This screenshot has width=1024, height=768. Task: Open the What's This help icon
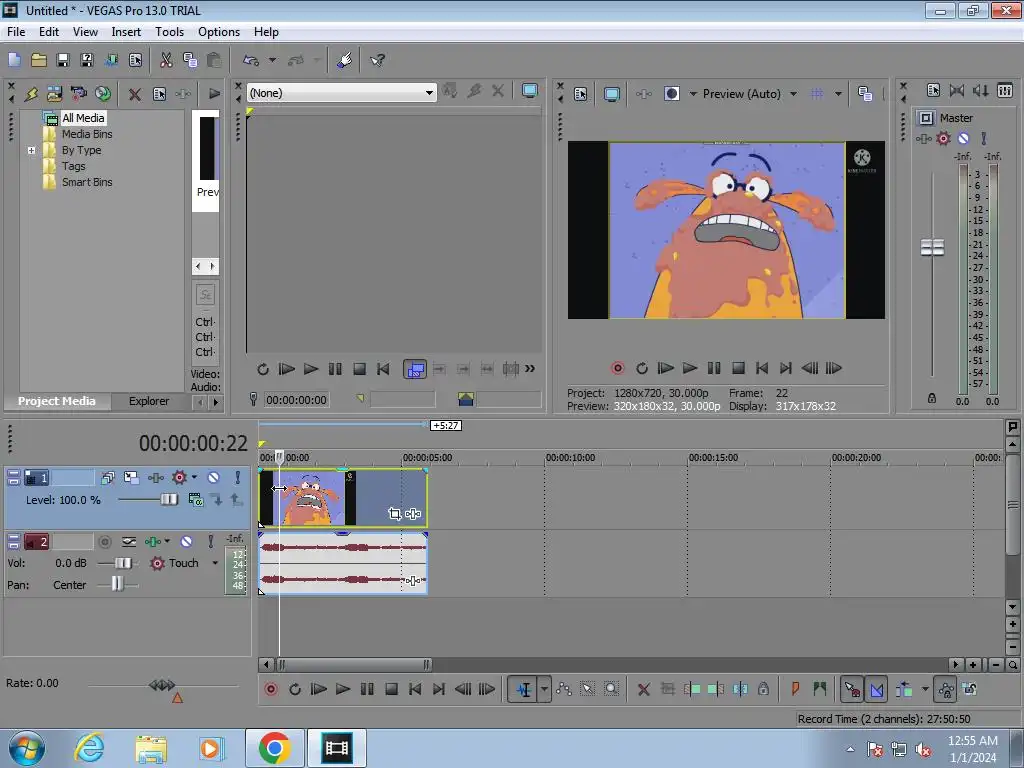pyautogui.click(x=377, y=60)
